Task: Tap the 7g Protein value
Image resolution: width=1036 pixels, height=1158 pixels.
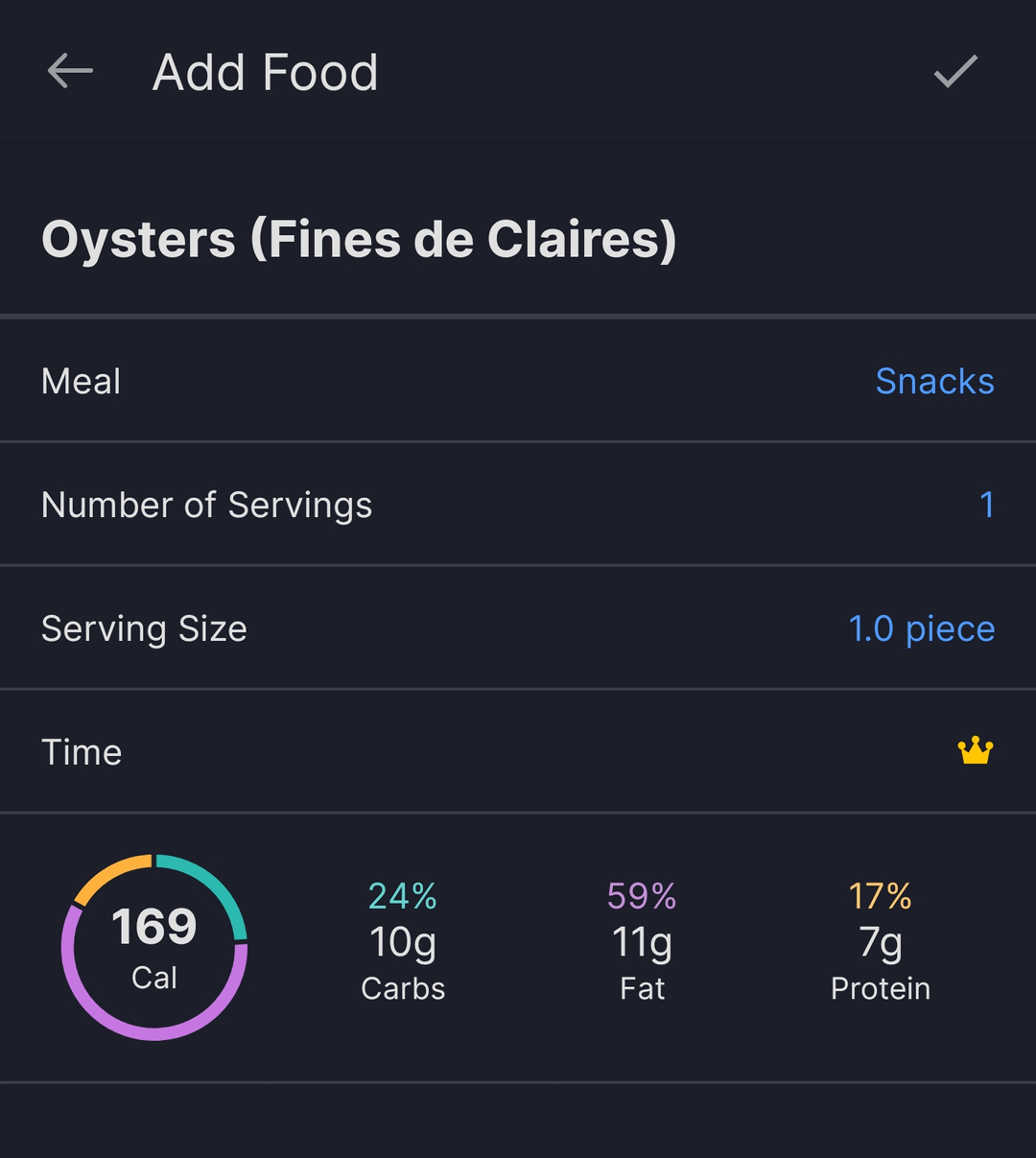Action: (880, 942)
